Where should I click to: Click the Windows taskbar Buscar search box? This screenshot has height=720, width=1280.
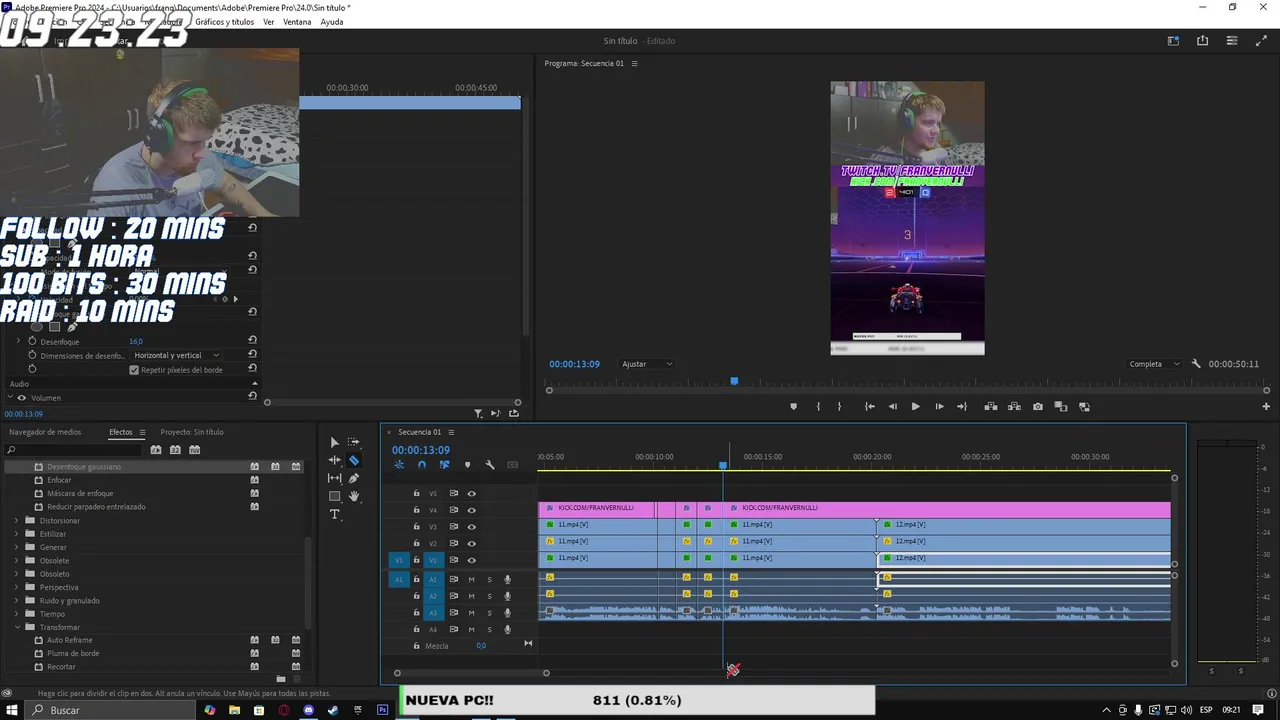[111, 710]
